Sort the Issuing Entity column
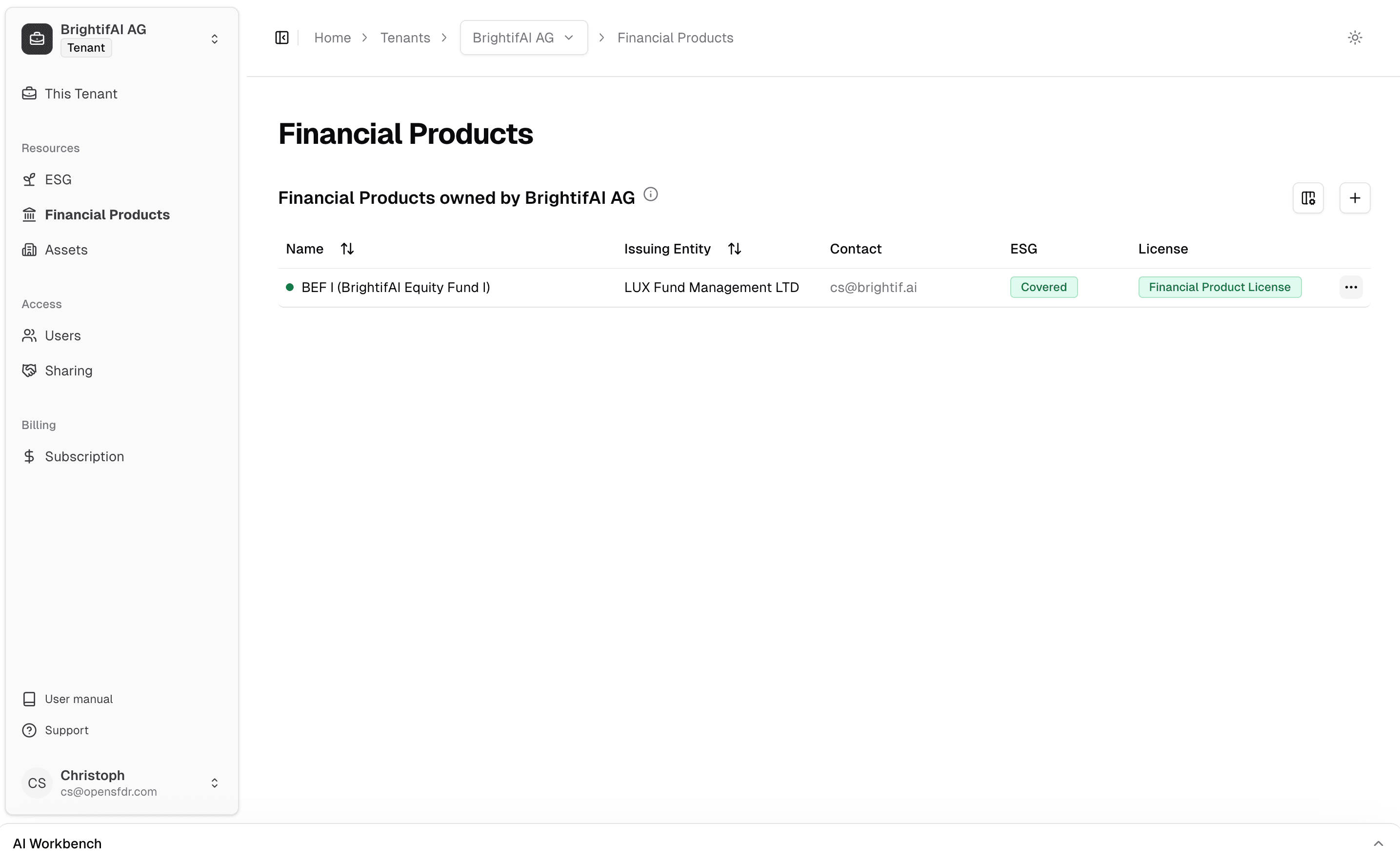This screenshot has width=1400, height=861. click(734, 248)
